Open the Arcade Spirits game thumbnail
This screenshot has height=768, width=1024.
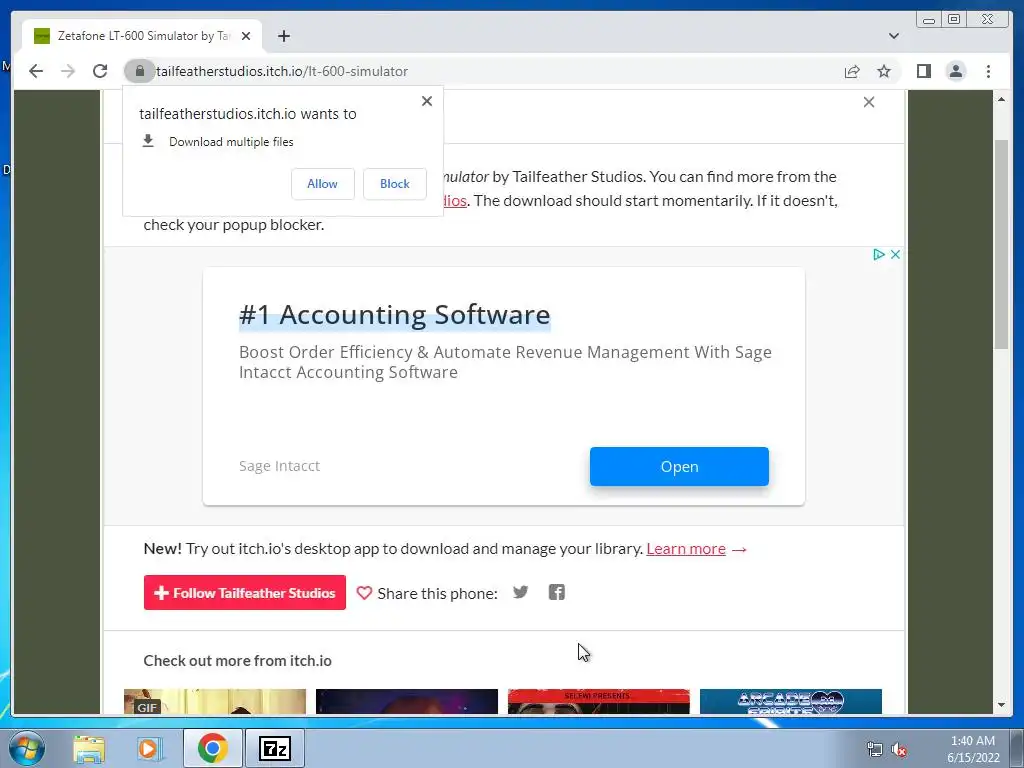pyautogui.click(x=790, y=701)
